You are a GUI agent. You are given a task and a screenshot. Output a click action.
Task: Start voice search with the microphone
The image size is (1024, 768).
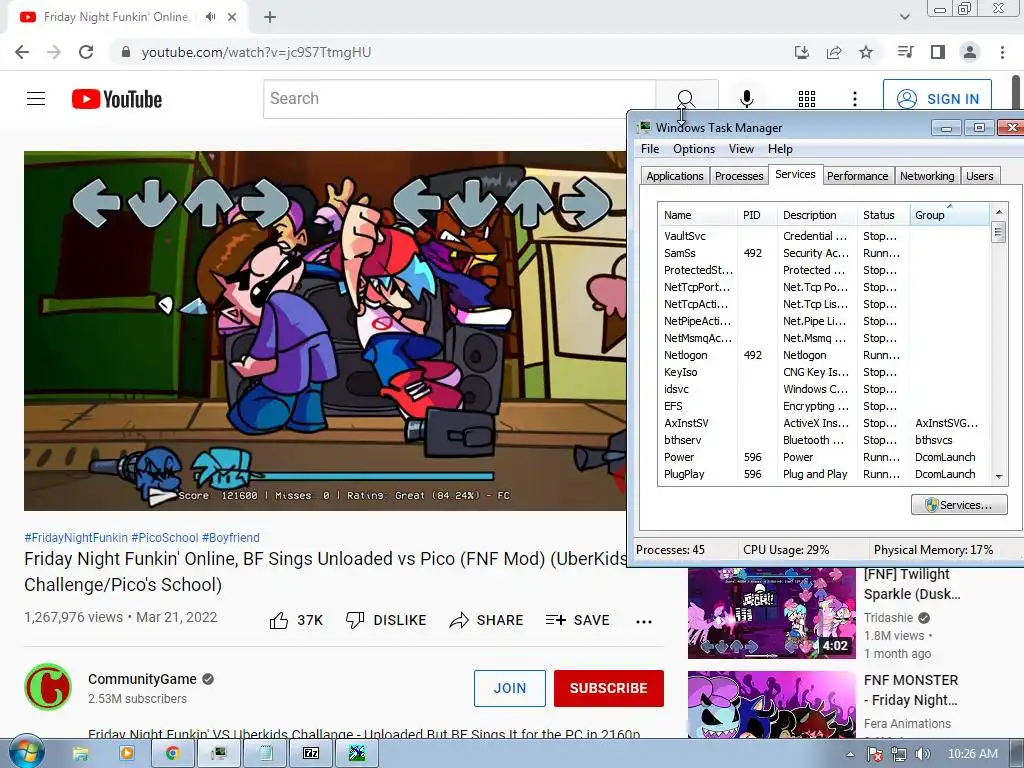click(746, 99)
